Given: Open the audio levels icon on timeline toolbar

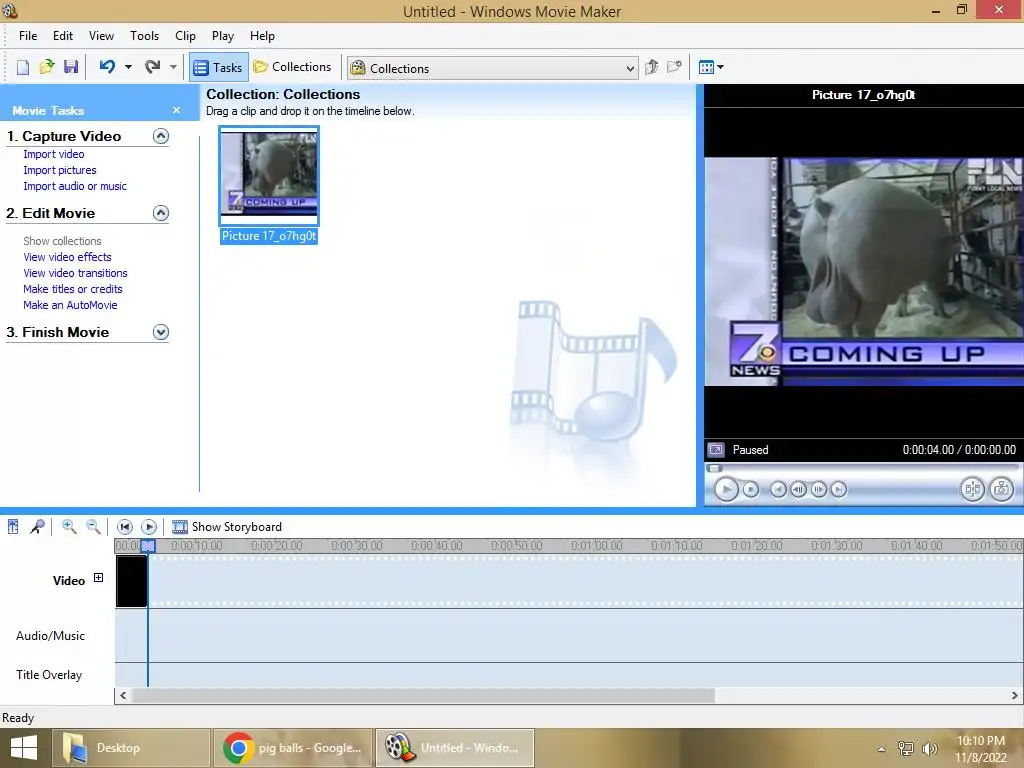Looking at the screenshot, I should [13, 526].
